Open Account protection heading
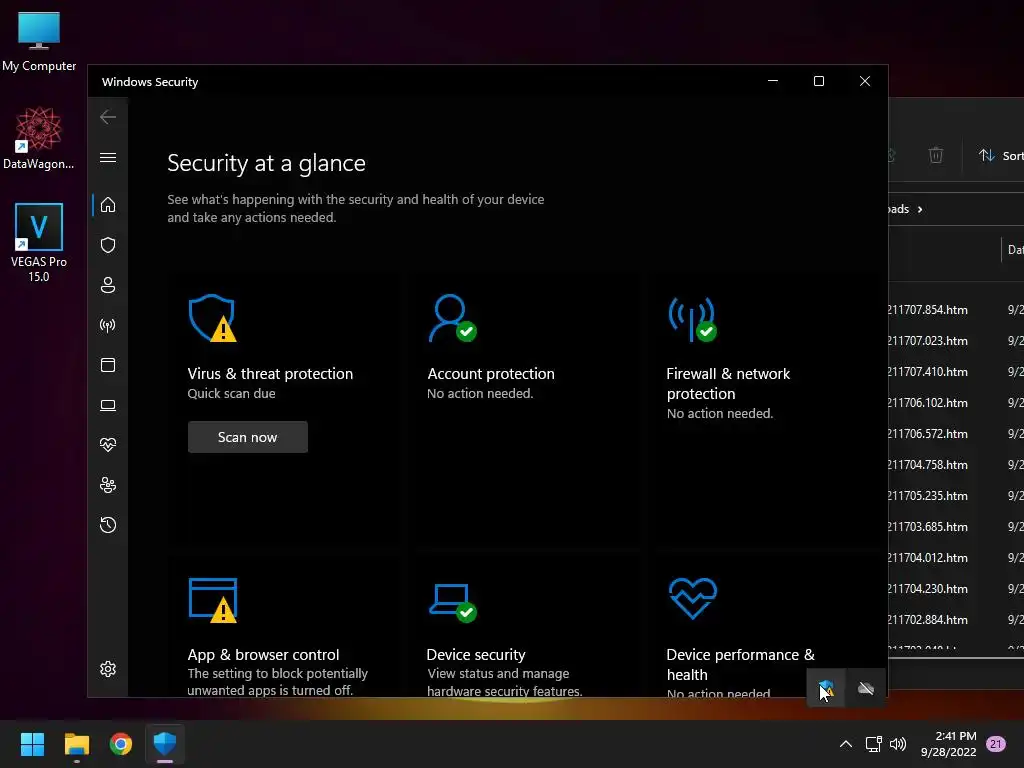The image size is (1024, 768). click(490, 374)
